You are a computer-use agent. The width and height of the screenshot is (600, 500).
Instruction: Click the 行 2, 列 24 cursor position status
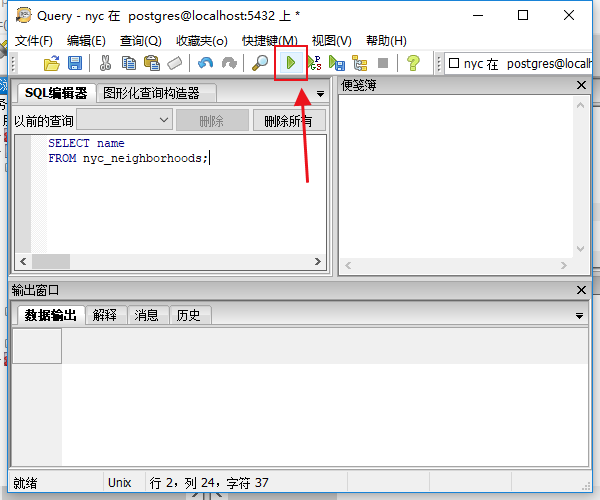(209, 483)
